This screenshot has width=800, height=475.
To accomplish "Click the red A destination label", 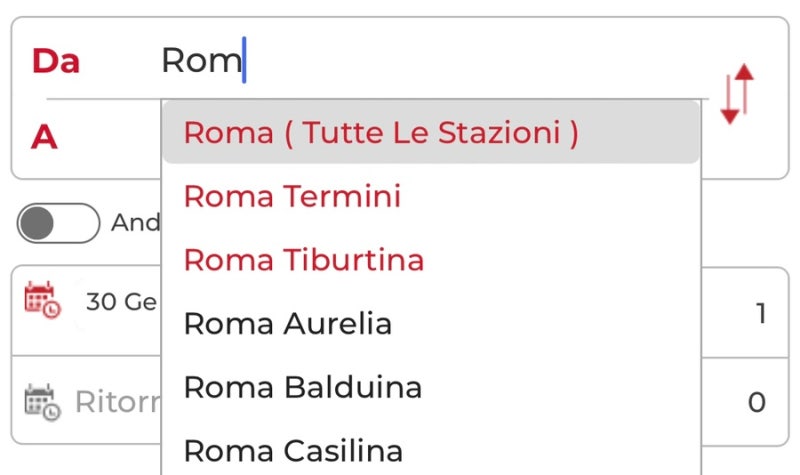I will (x=44, y=137).
